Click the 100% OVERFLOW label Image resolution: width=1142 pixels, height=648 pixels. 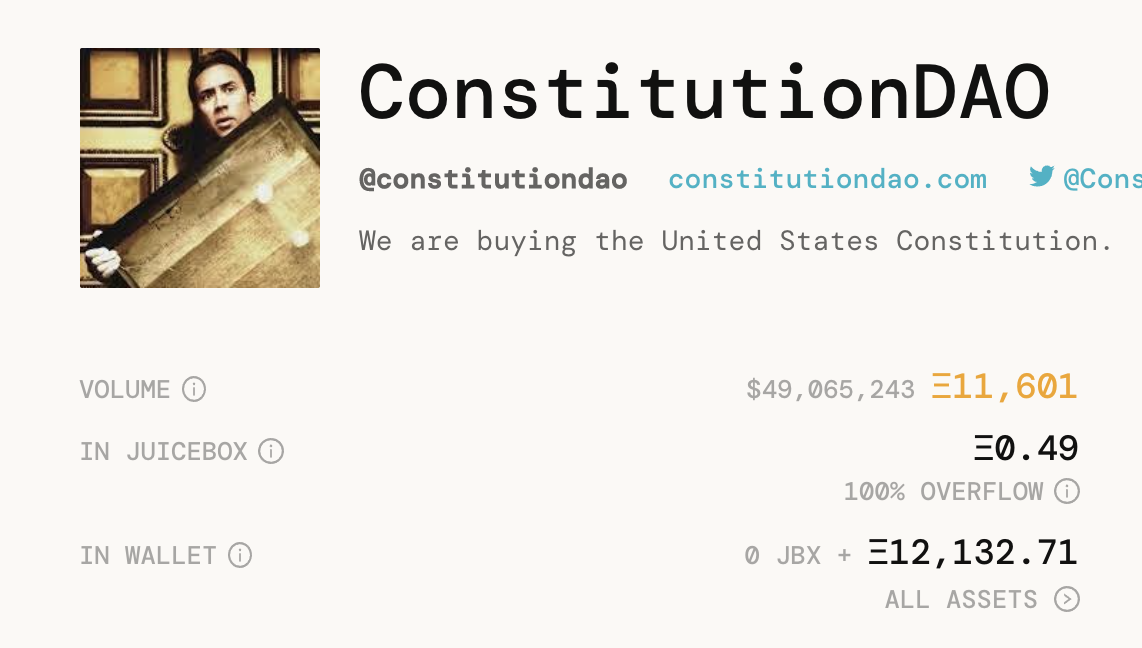pyautogui.click(x=943, y=491)
